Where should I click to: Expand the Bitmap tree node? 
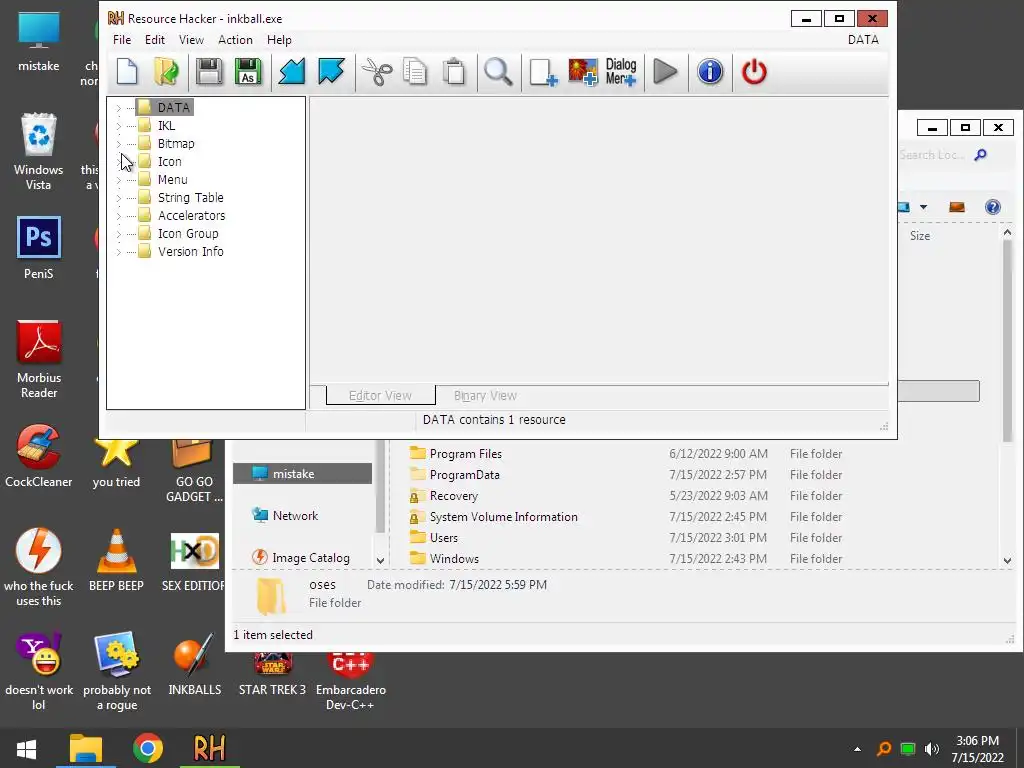(x=118, y=144)
